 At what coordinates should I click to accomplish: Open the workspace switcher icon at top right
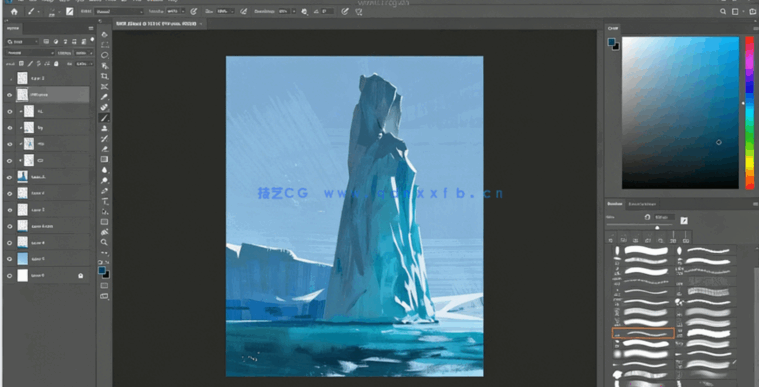point(735,12)
